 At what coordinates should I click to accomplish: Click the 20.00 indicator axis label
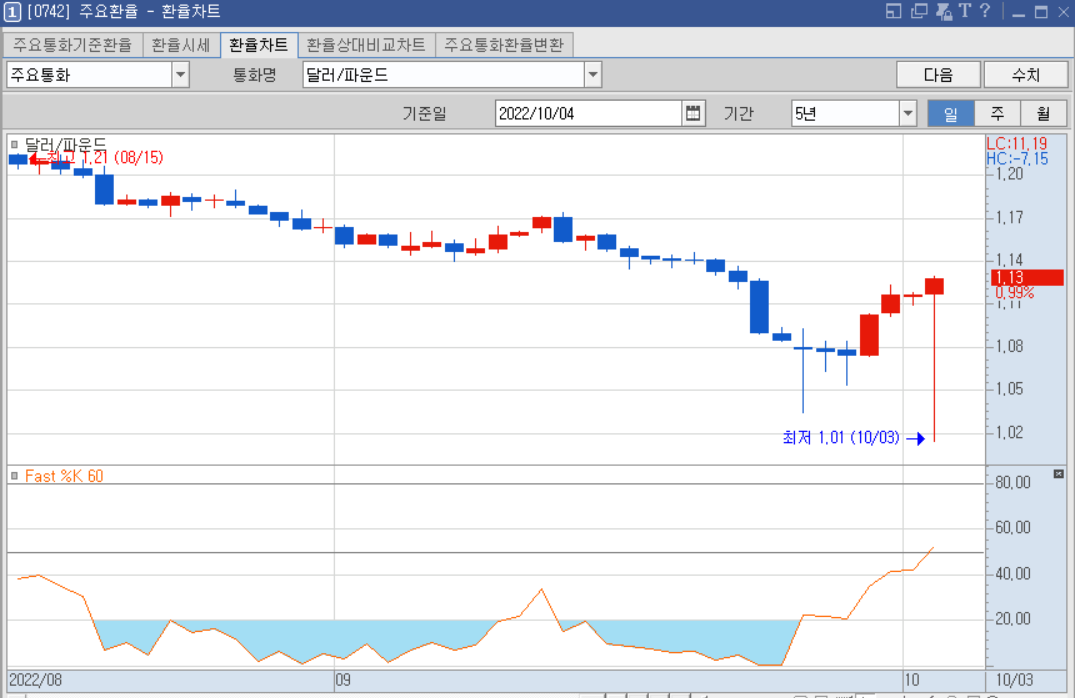pyautogui.click(x=1013, y=619)
